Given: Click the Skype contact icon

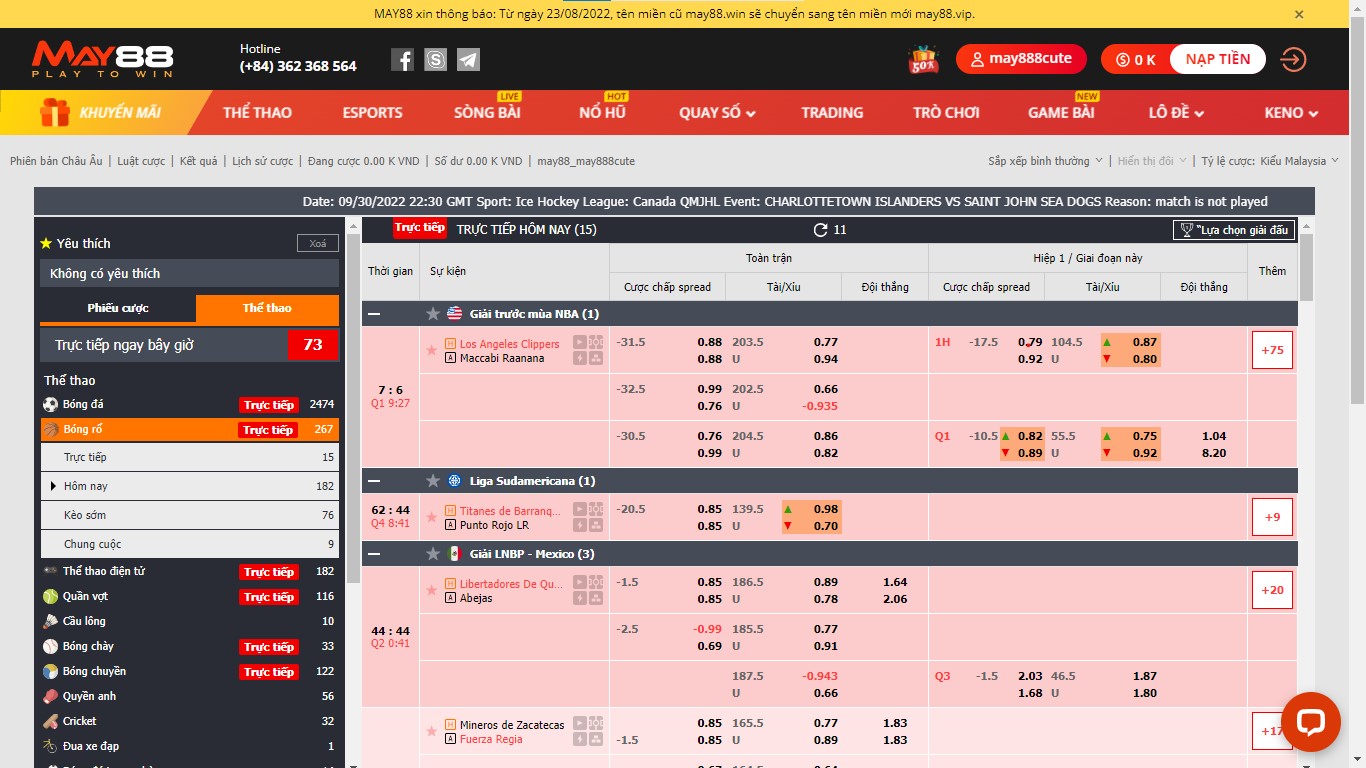Looking at the screenshot, I should (x=435, y=60).
